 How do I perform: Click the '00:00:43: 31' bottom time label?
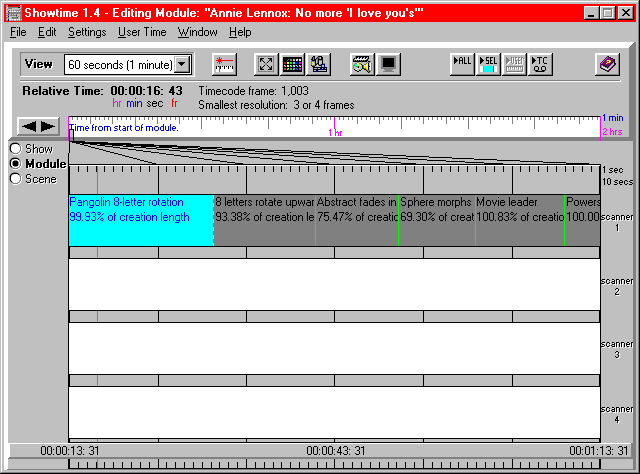coord(336,451)
